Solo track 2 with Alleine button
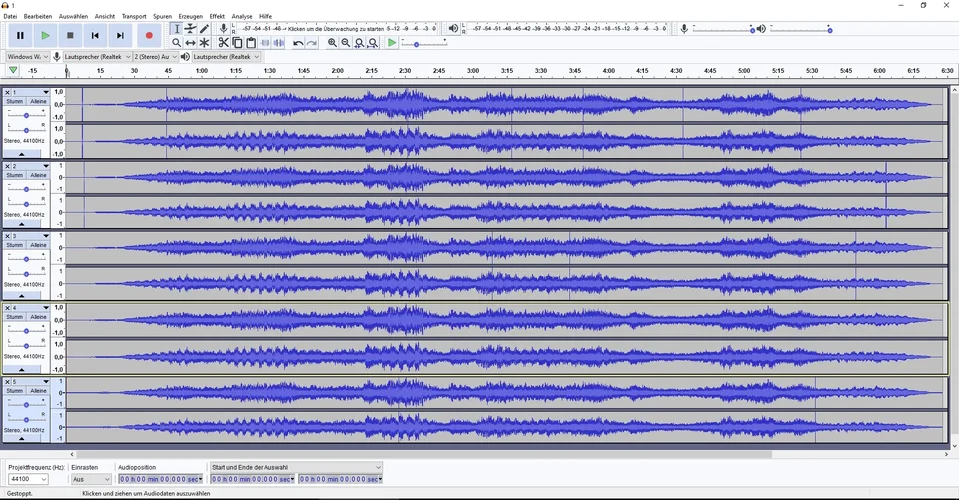Screen dimensions: 959x500 (38, 175)
